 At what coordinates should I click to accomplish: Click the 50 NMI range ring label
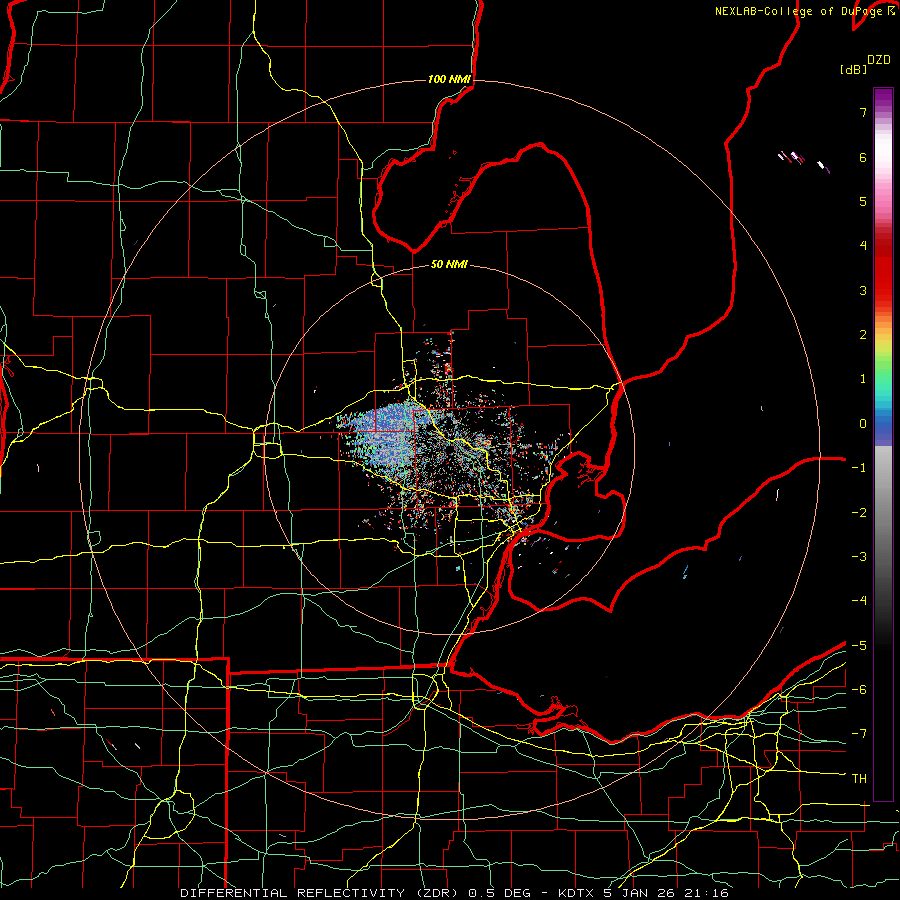coord(449,264)
